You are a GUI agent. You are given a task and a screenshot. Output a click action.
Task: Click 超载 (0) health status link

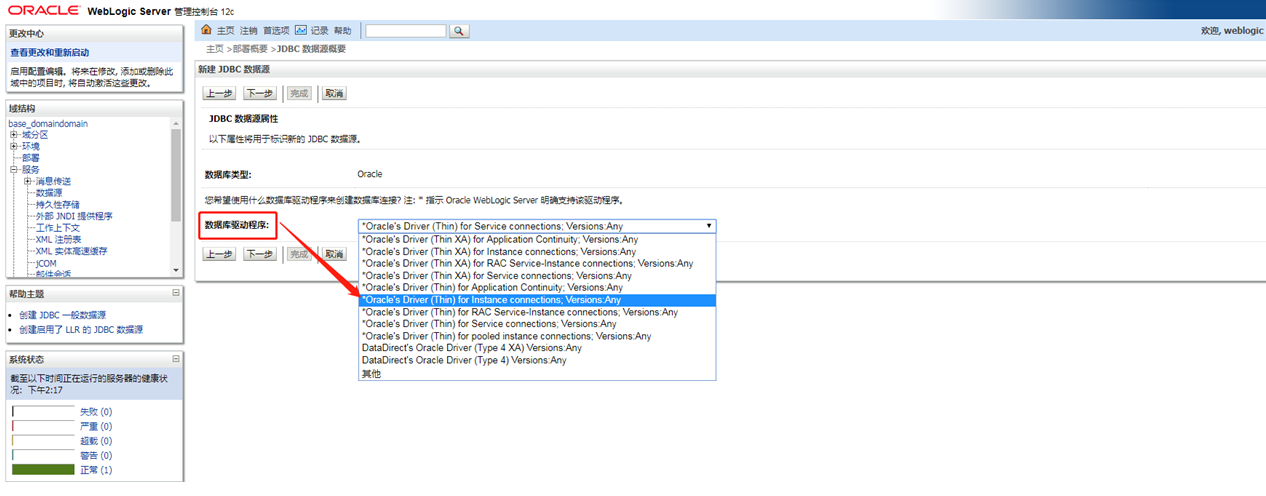tap(96, 441)
